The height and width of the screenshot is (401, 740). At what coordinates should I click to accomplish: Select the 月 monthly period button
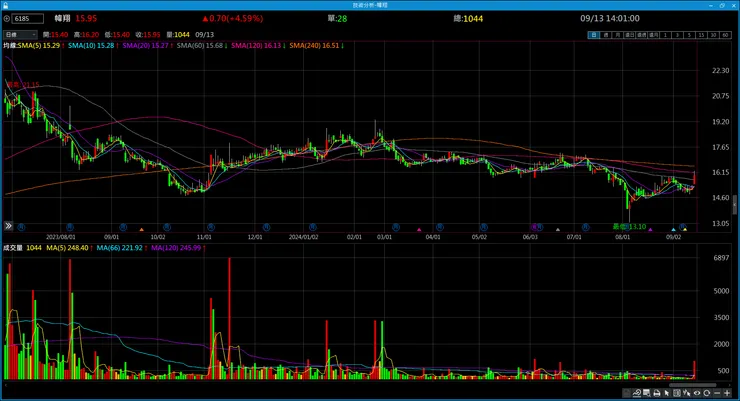pos(618,35)
